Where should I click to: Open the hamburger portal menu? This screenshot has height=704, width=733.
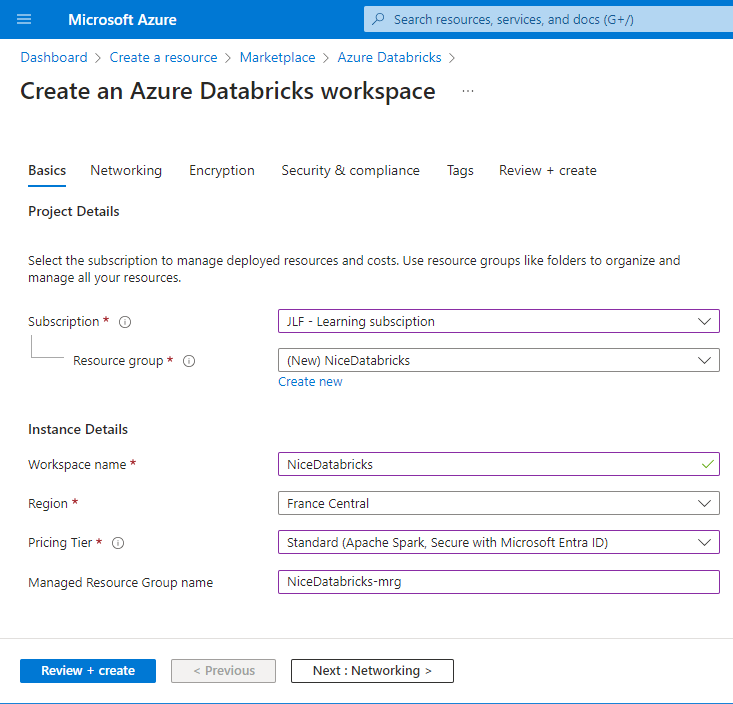[x=24, y=19]
